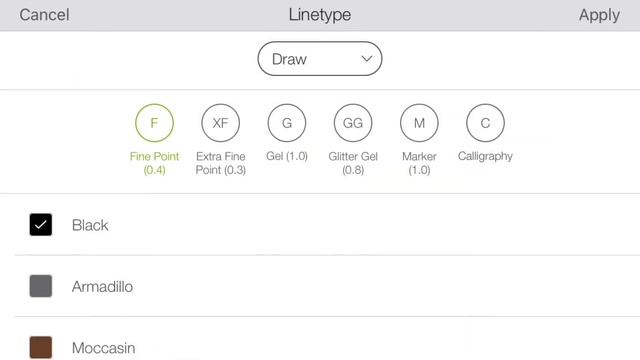This screenshot has width=640, height=360.
Task: Choose the Calligraphy C pen icon
Action: point(485,123)
